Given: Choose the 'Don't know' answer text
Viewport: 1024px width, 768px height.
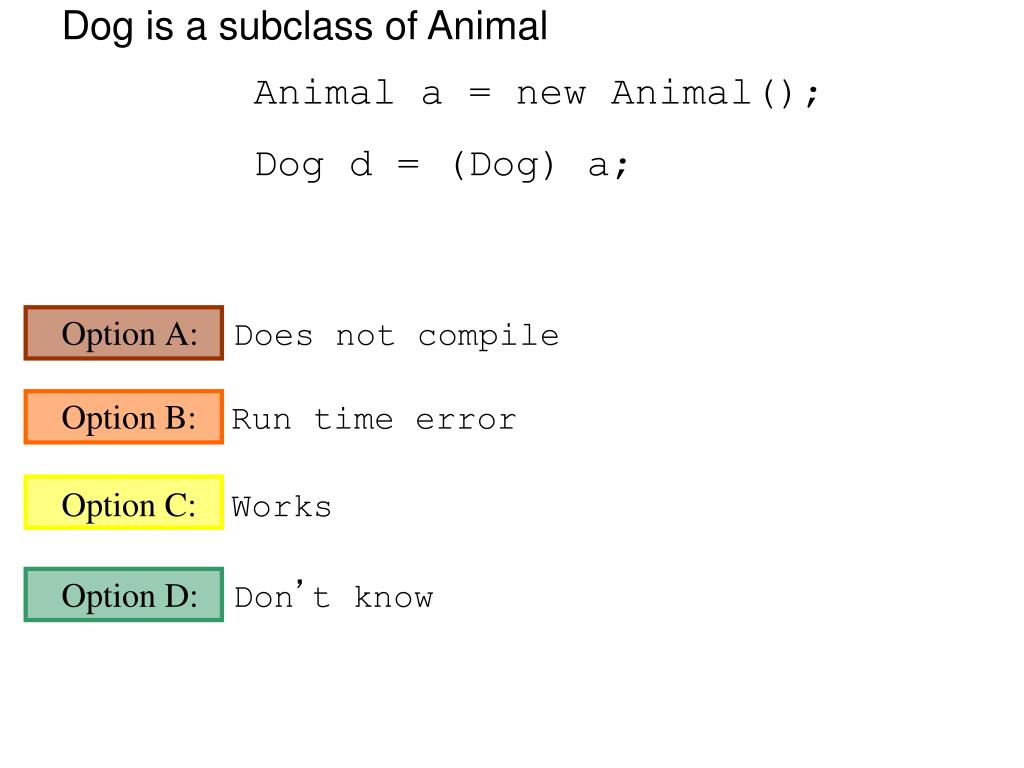Looking at the screenshot, I should click(x=333, y=598).
